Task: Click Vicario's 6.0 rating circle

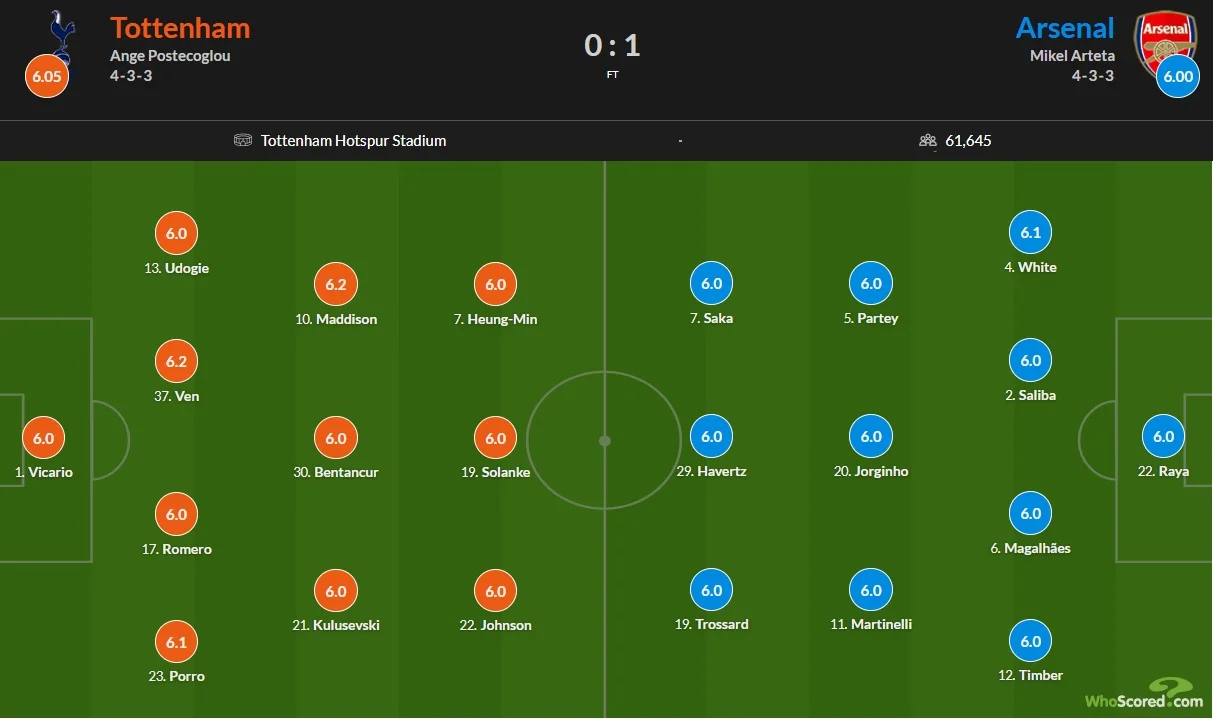Action: tap(43, 438)
